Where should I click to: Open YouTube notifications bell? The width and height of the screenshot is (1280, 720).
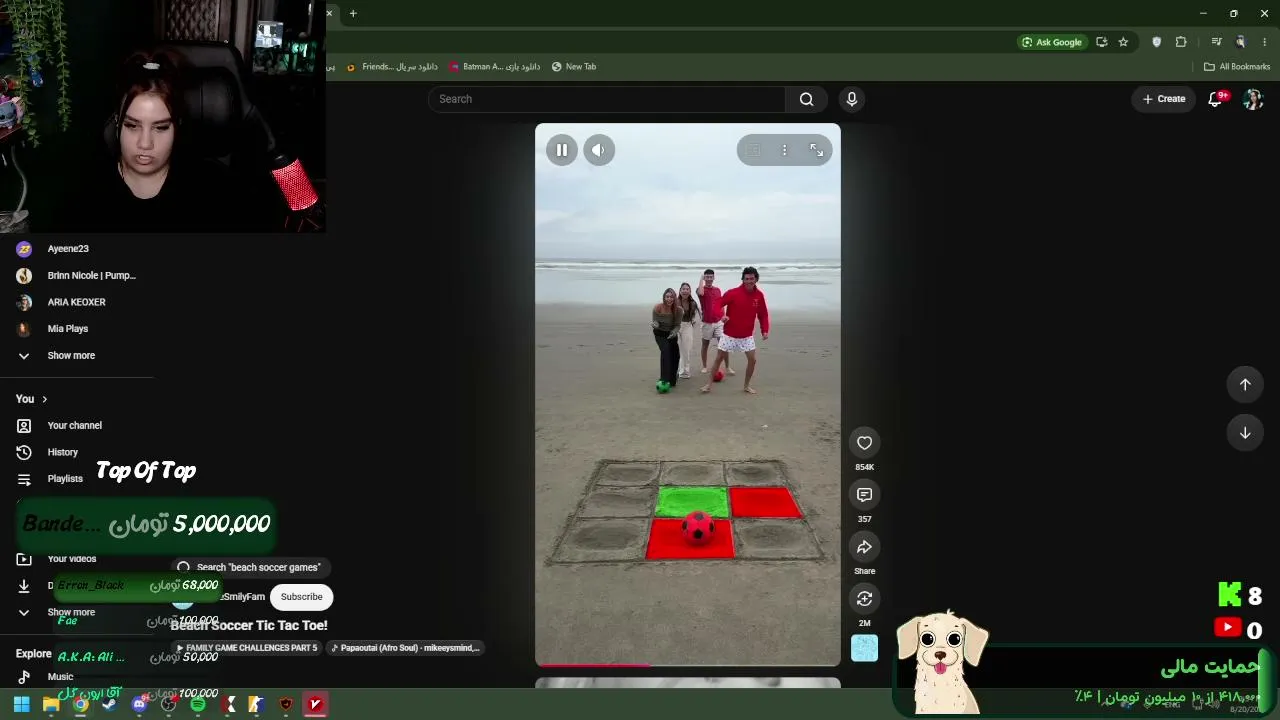click(x=1216, y=99)
